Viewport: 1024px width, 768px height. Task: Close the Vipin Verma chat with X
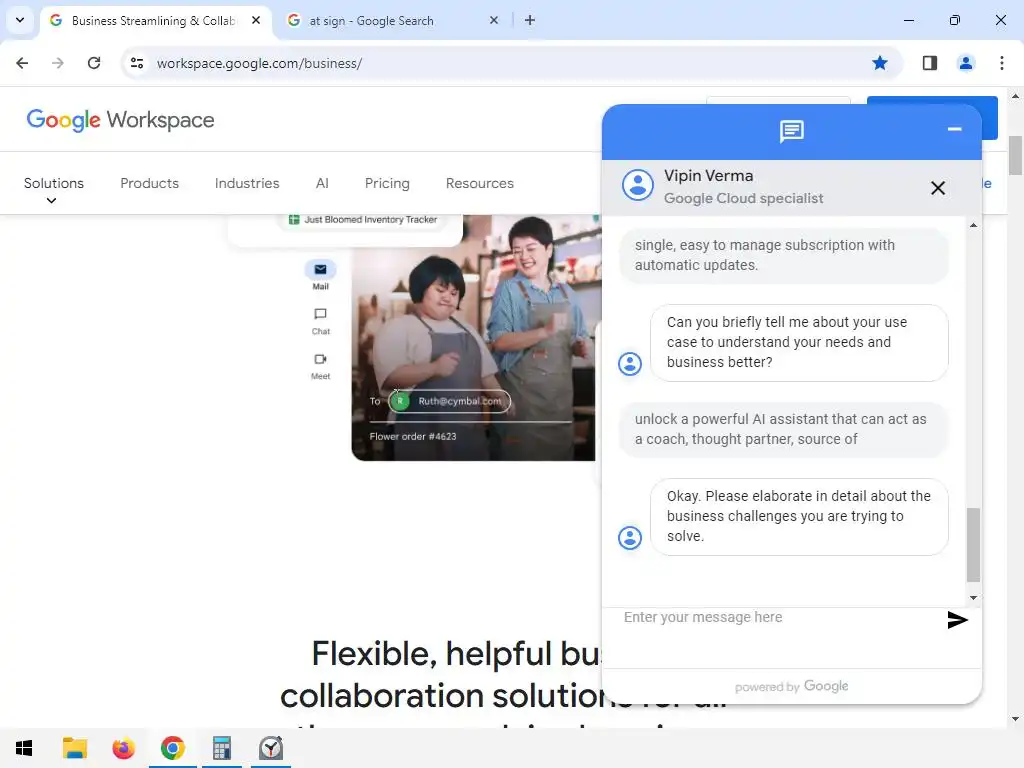point(938,188)
